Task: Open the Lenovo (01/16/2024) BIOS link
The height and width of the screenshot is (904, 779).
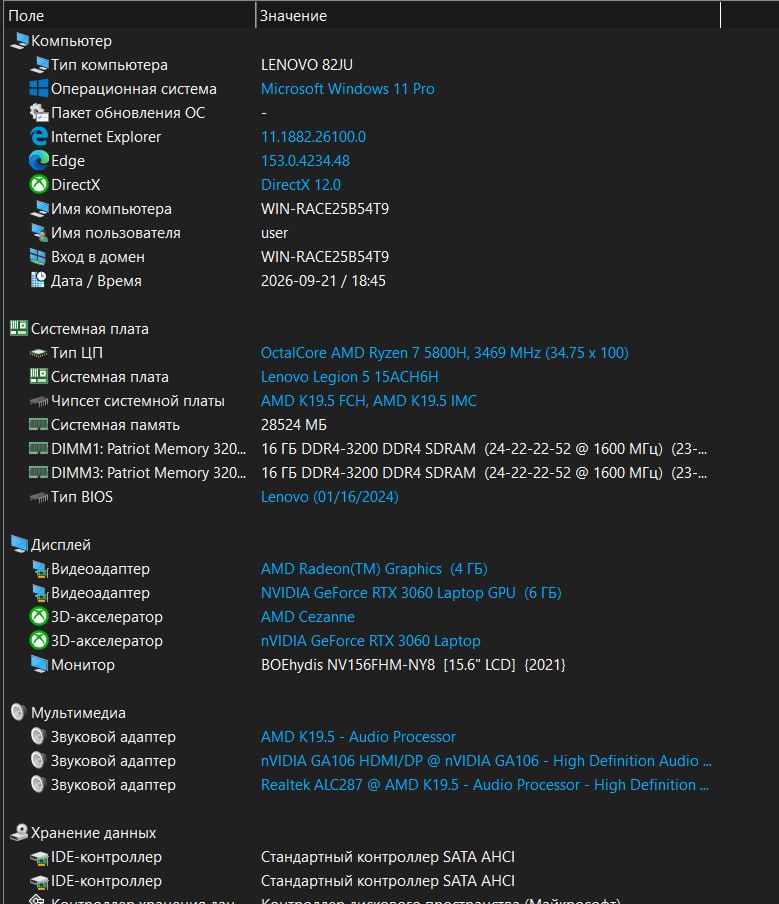Action: coord(329,497)
